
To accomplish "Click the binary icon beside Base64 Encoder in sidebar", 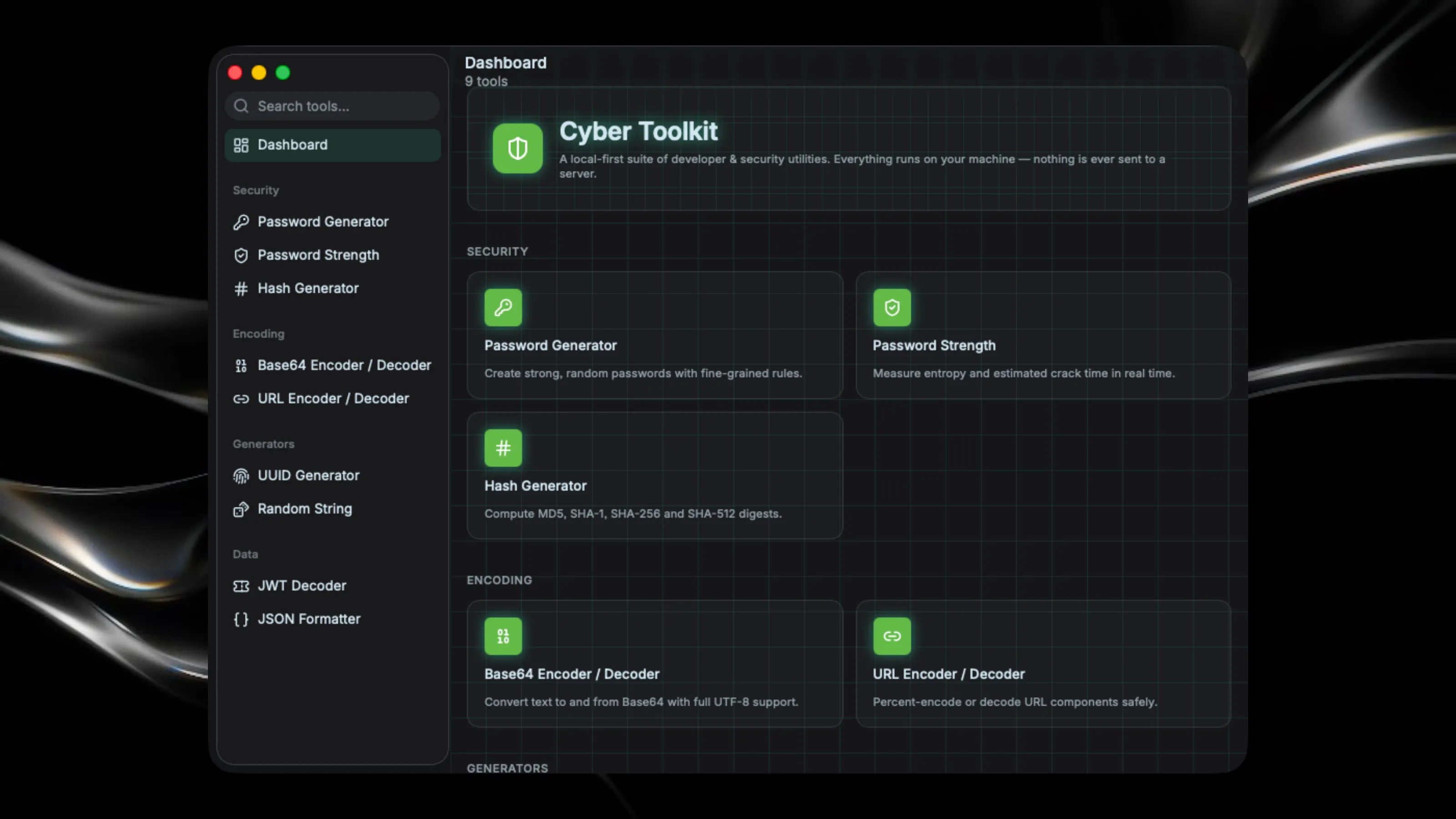I will (x=241, y=366).
